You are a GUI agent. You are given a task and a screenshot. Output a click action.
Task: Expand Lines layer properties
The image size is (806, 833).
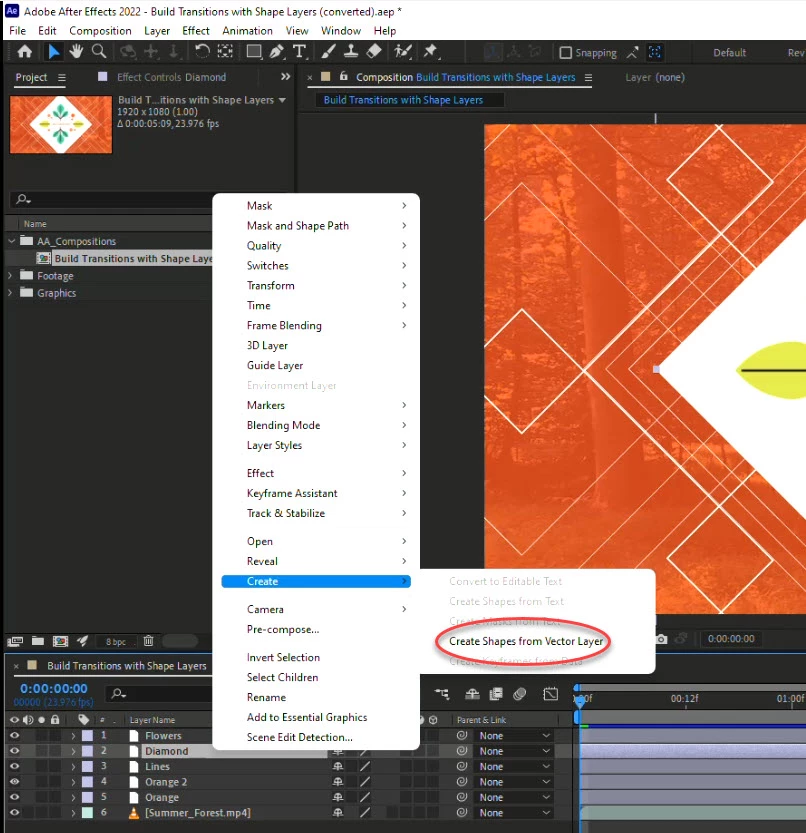[73, 767]
